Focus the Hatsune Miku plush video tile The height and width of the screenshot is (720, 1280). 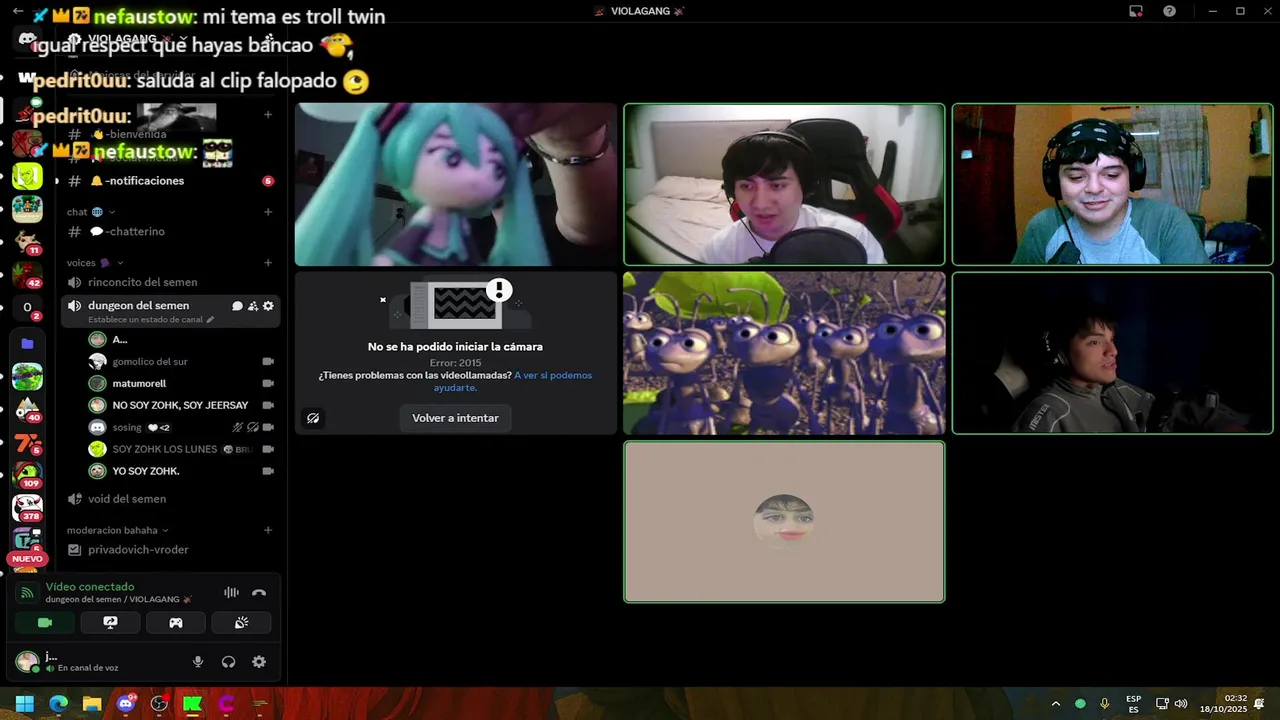[455, 184]
